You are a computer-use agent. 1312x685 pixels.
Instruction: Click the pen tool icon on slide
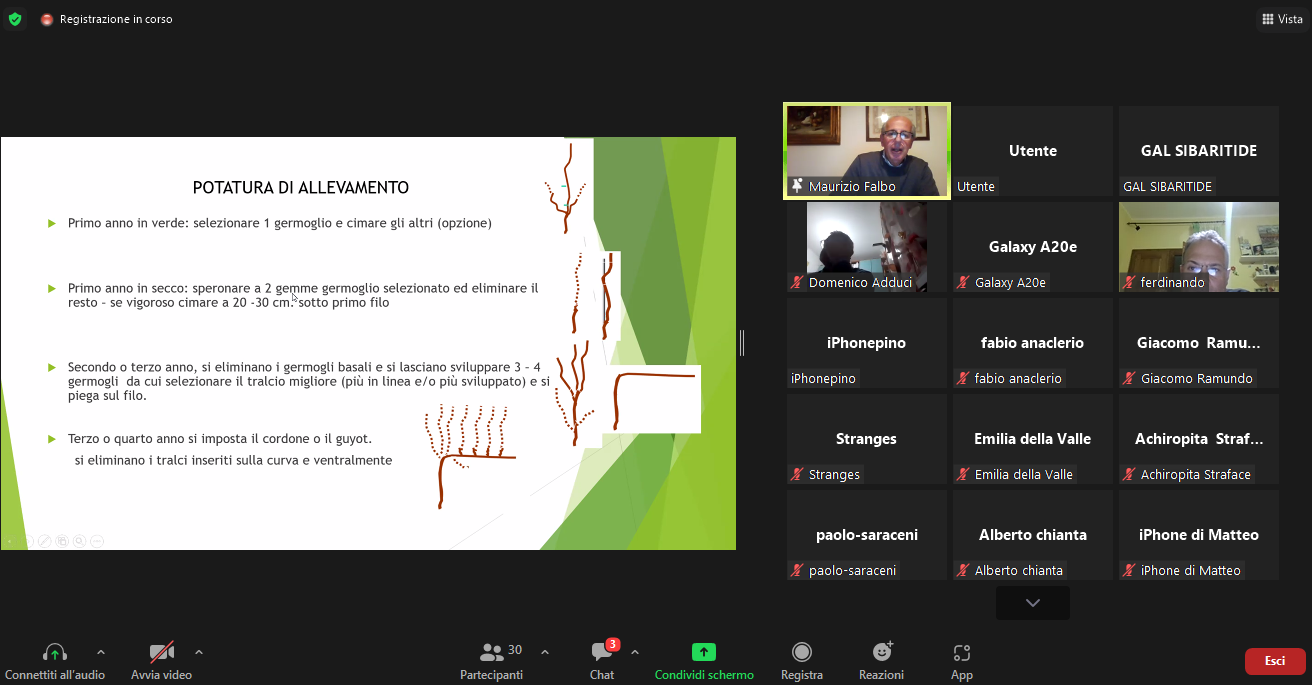(44, 541)
